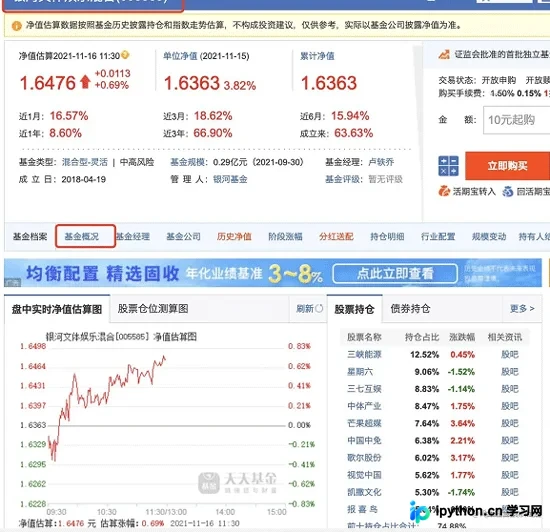The height and width of the screenshot is (532, 550).
Task: Click the 回活期宝 icon
Action: click(508, 191)
